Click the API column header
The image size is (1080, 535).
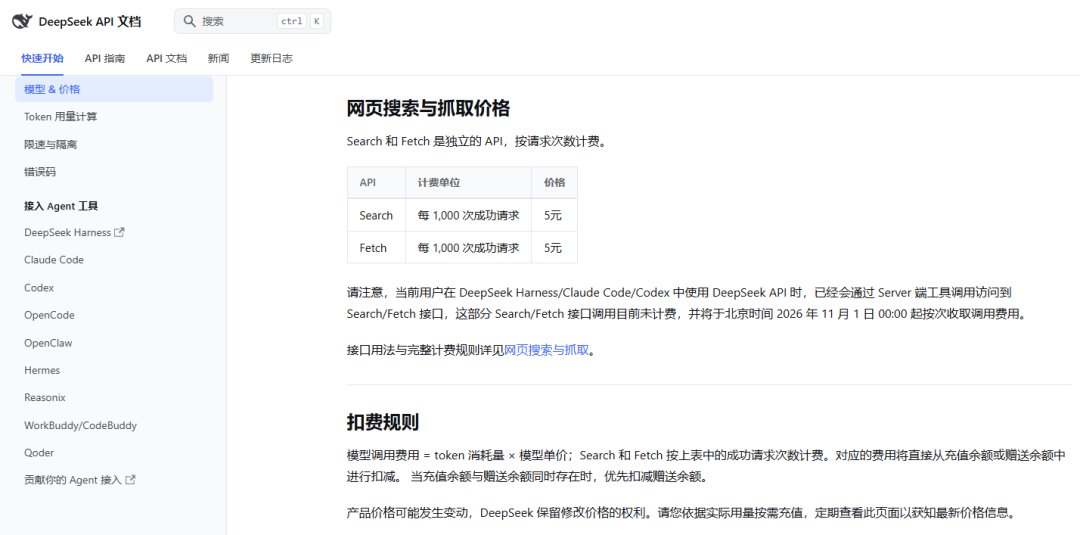(x=376, y=182)
